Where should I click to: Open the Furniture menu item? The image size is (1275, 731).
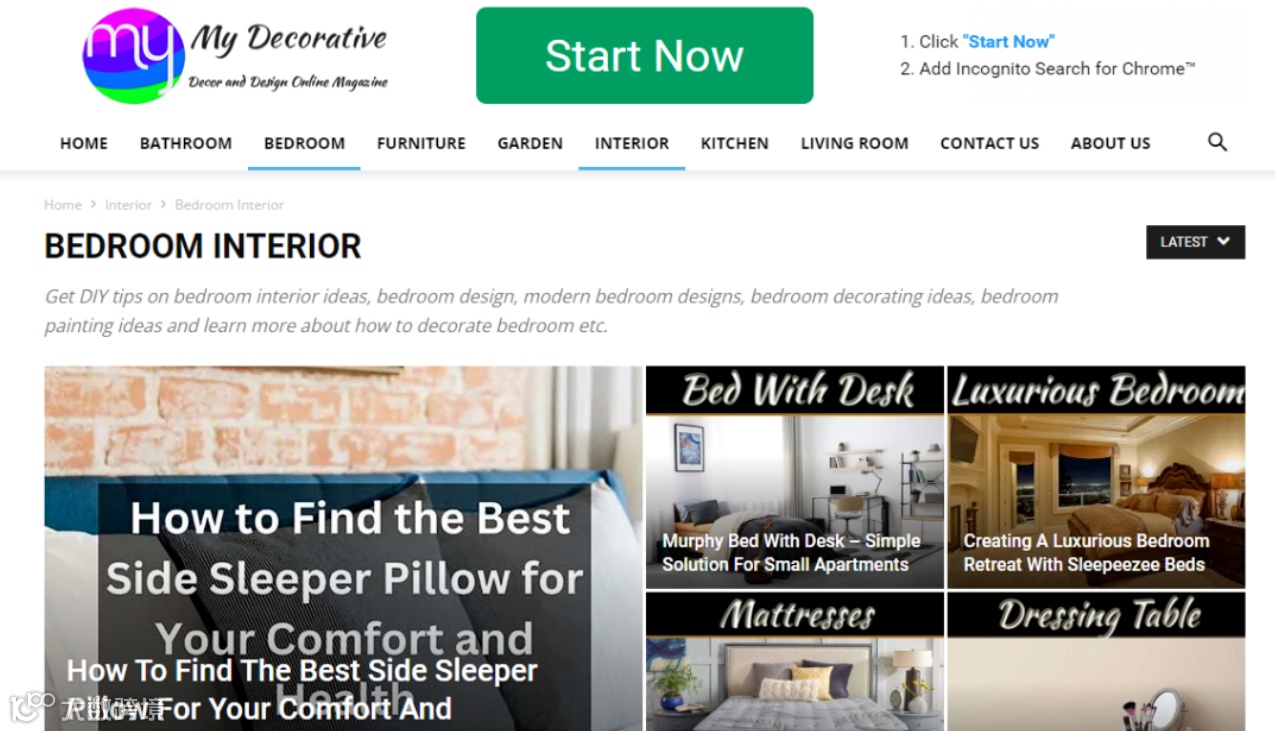421,143
